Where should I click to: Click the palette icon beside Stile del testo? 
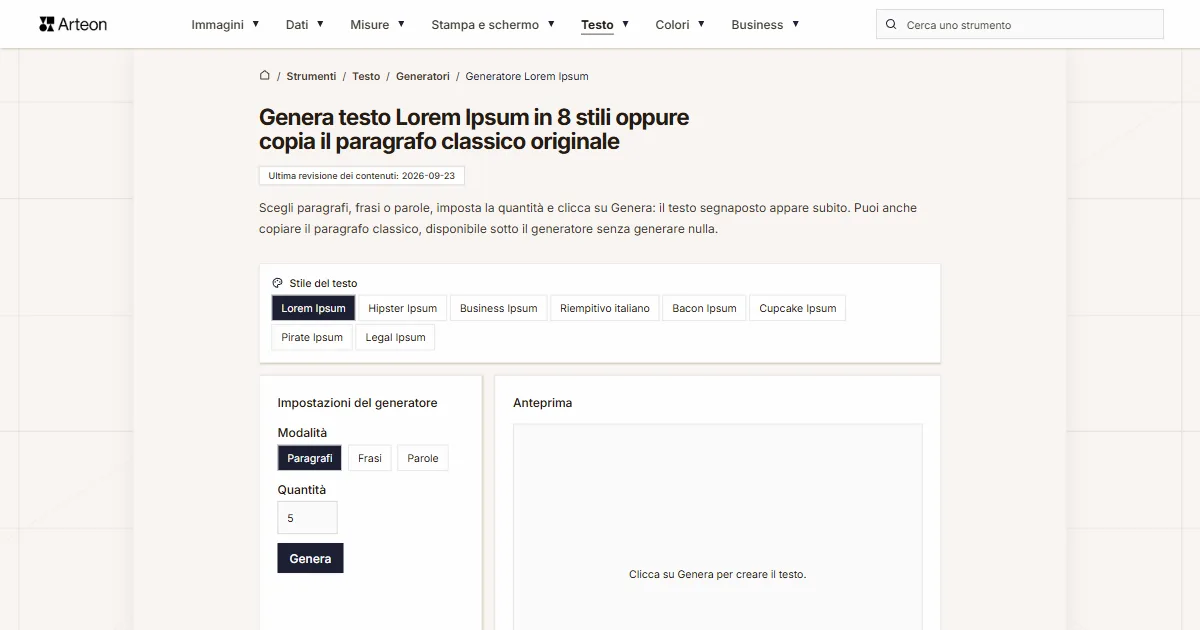[277, 283]
